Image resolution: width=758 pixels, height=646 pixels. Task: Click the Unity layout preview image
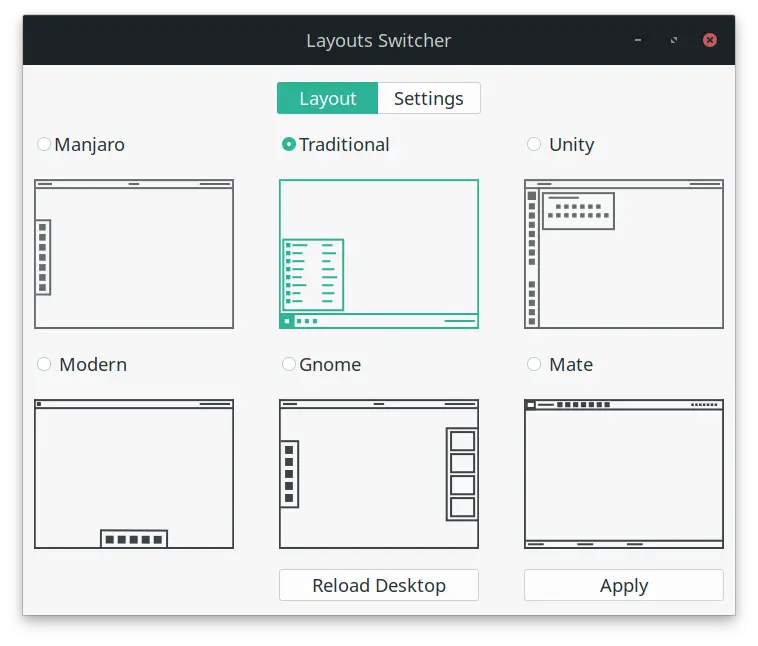(x=624, y=254)
